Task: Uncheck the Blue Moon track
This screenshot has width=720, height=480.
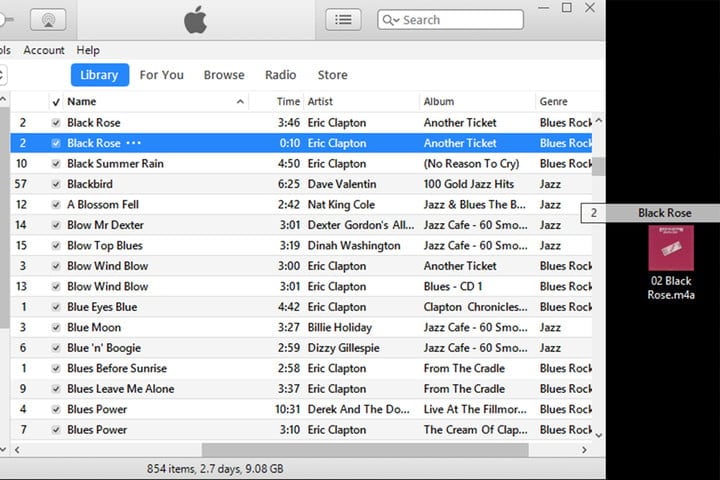Action: pos(56,328)
